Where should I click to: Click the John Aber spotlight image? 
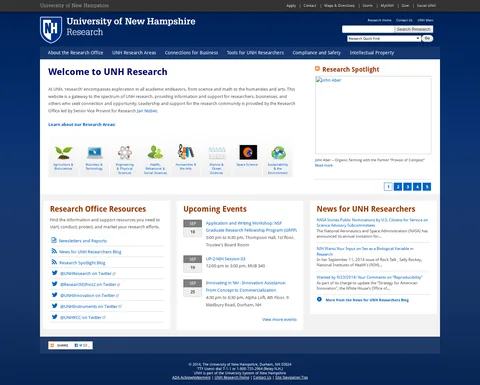click(373, 115)
